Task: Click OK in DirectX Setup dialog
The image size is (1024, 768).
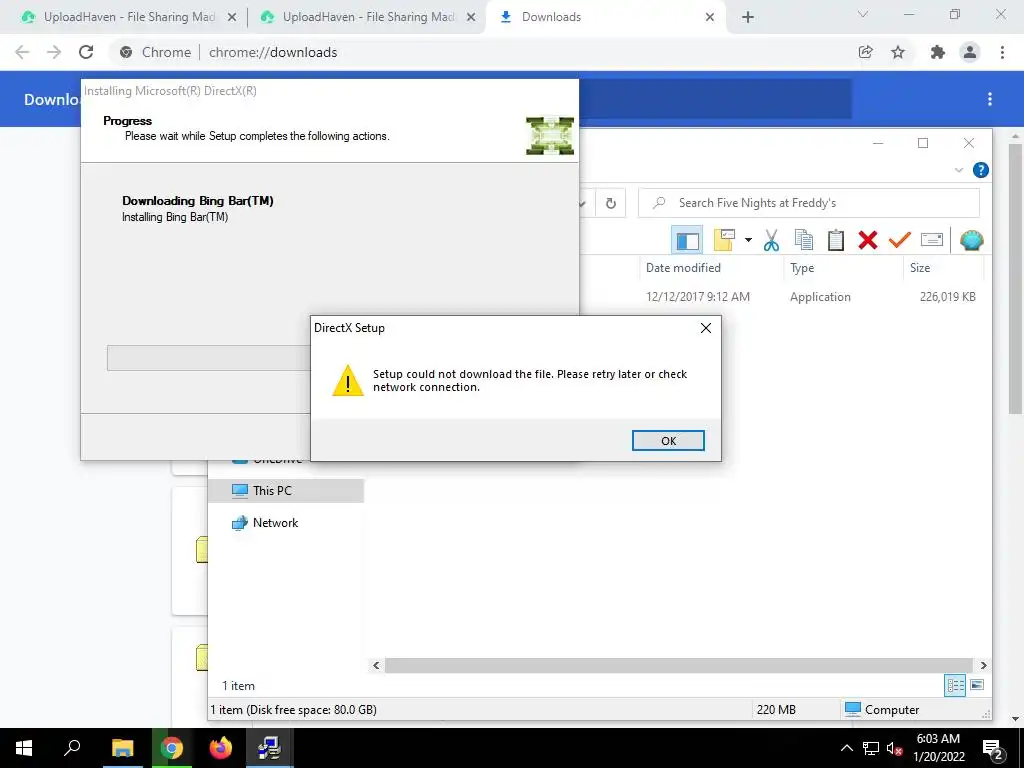Action: (668, 441)
